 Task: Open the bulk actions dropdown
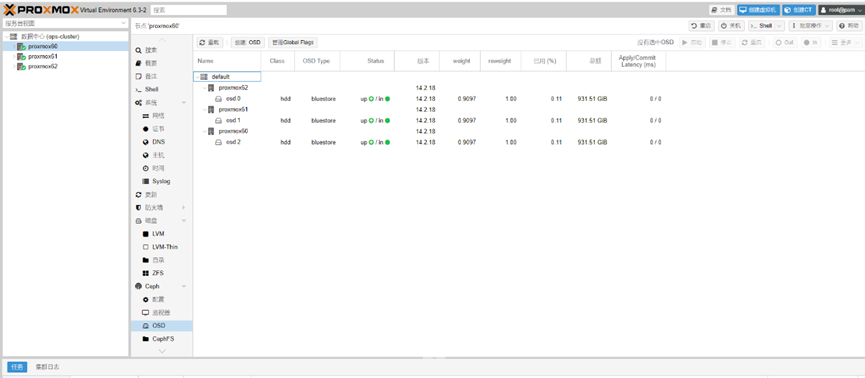pyautogui.click(x=811, y=26)
